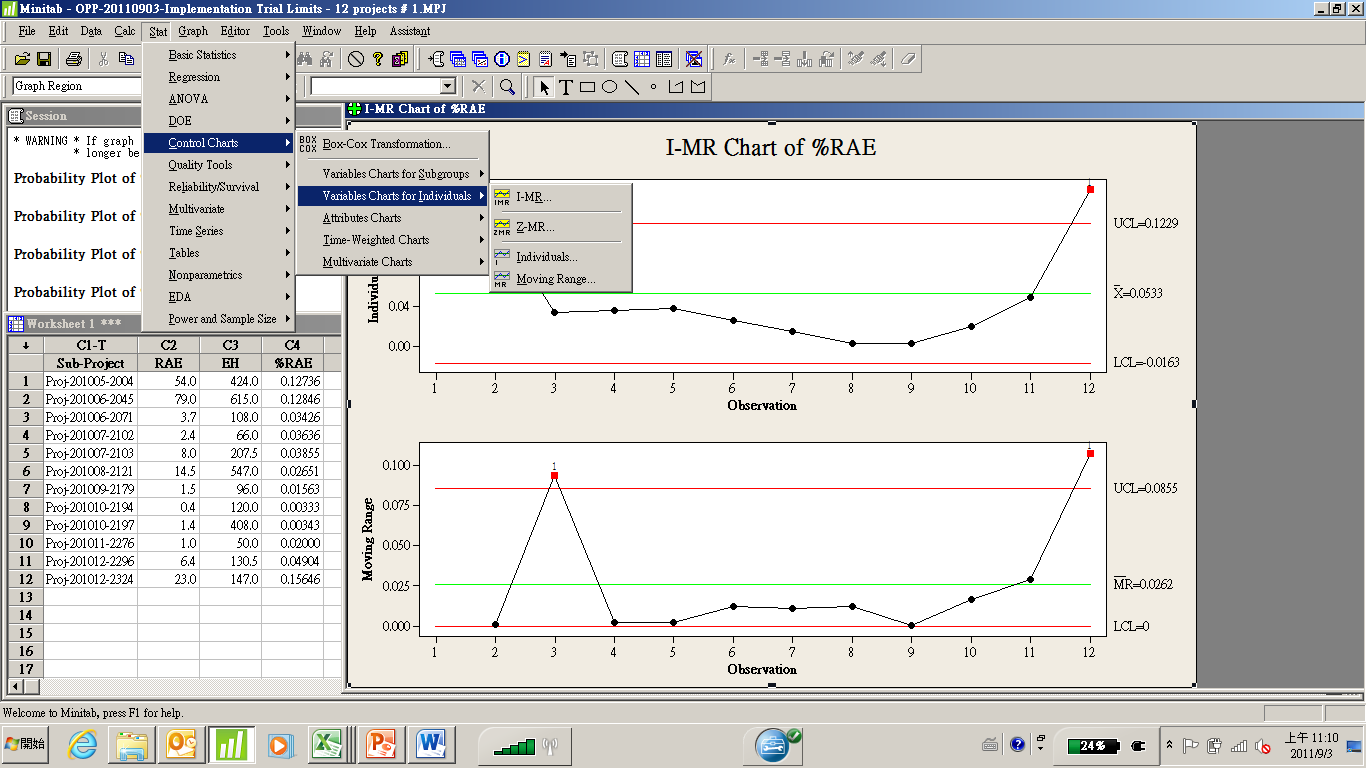1366x768 pixels.
Task: Choose I-MR... chart option
Action: coord(560,197)
